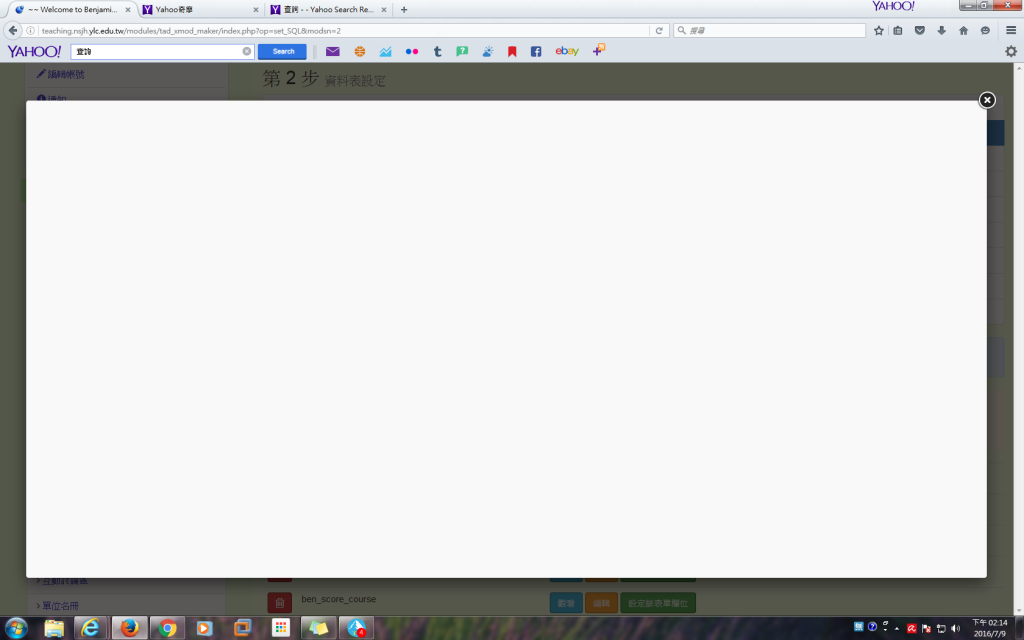Click 設定該表單欄位 for ben_score_course
This screenshot has width=1024, height=640.
[658, 603]
